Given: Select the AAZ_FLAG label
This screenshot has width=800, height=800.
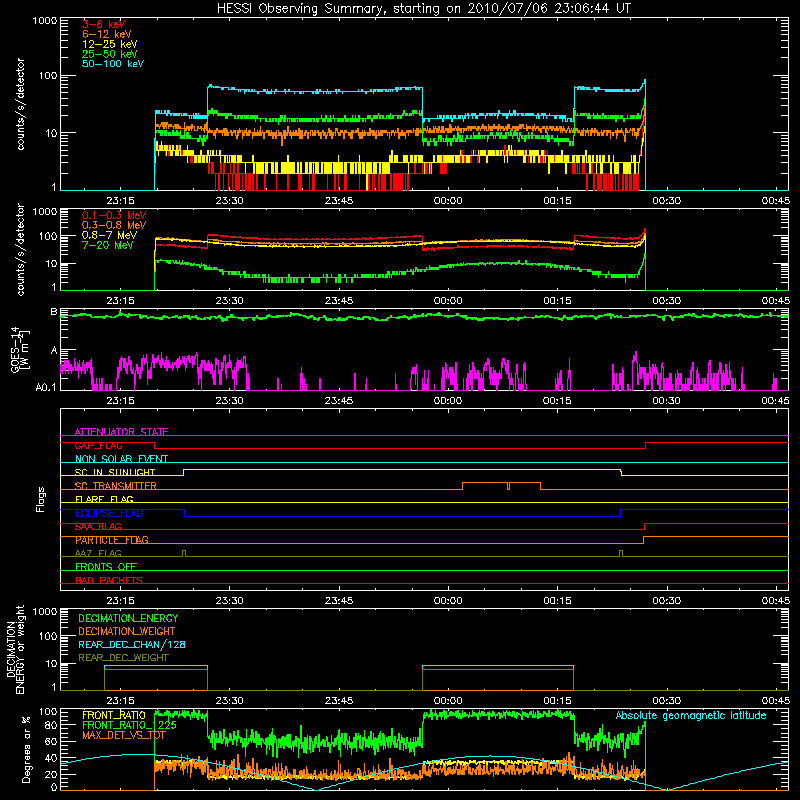Looking at the screenshot, I should [x=98, y=553].
